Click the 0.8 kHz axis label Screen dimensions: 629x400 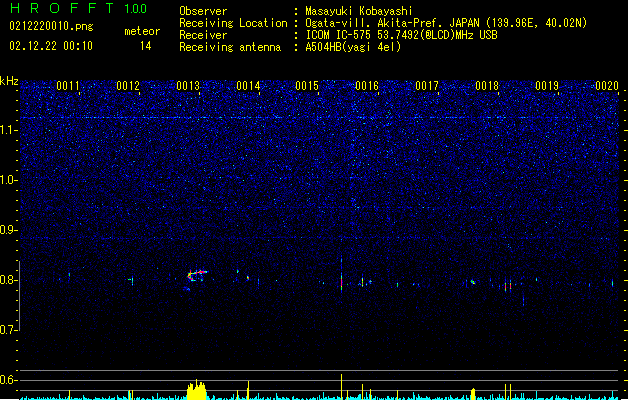[9, 280]
